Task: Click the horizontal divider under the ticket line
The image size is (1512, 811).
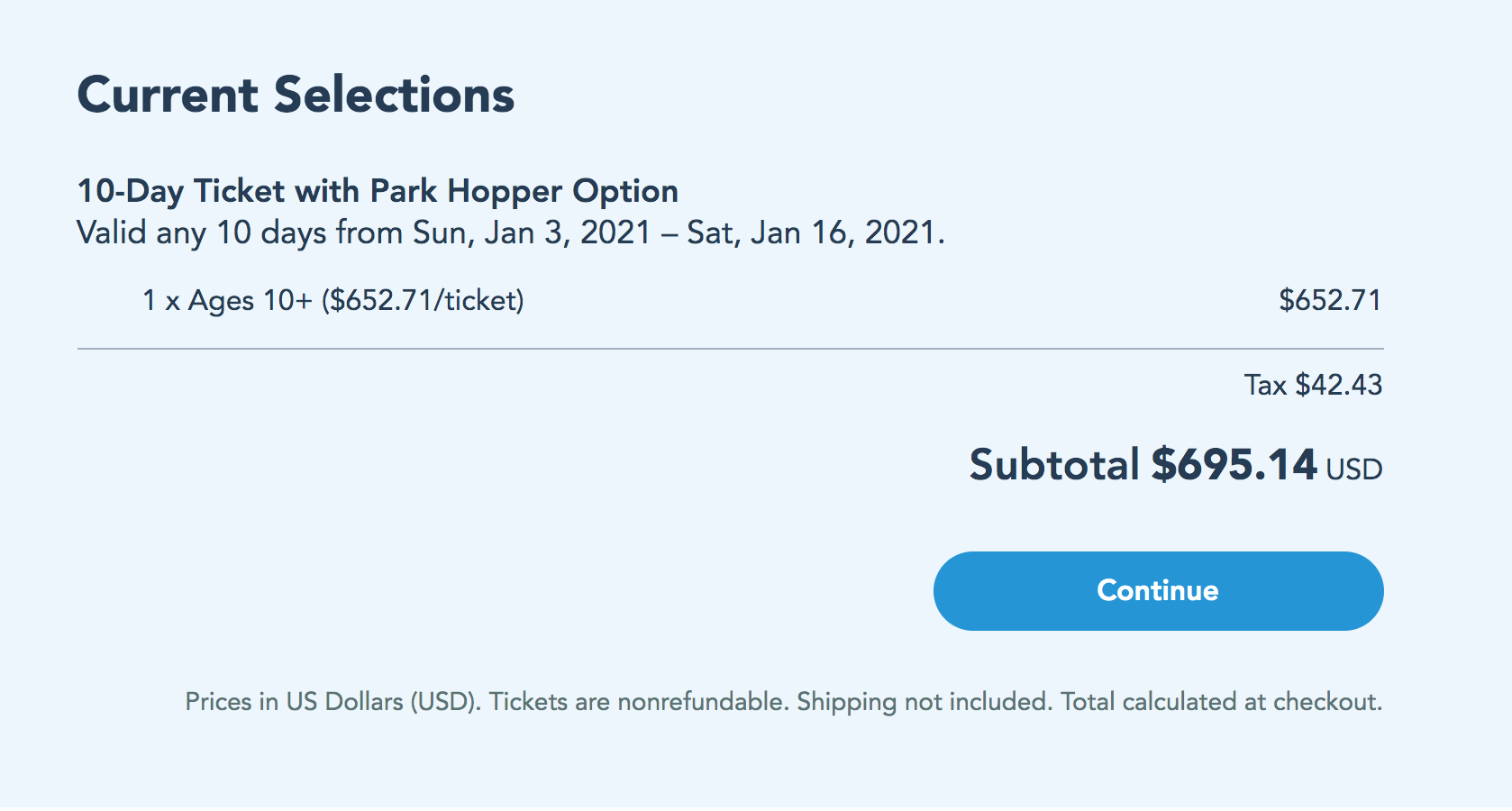Action: pyautogui.click(x=730, y=349)
